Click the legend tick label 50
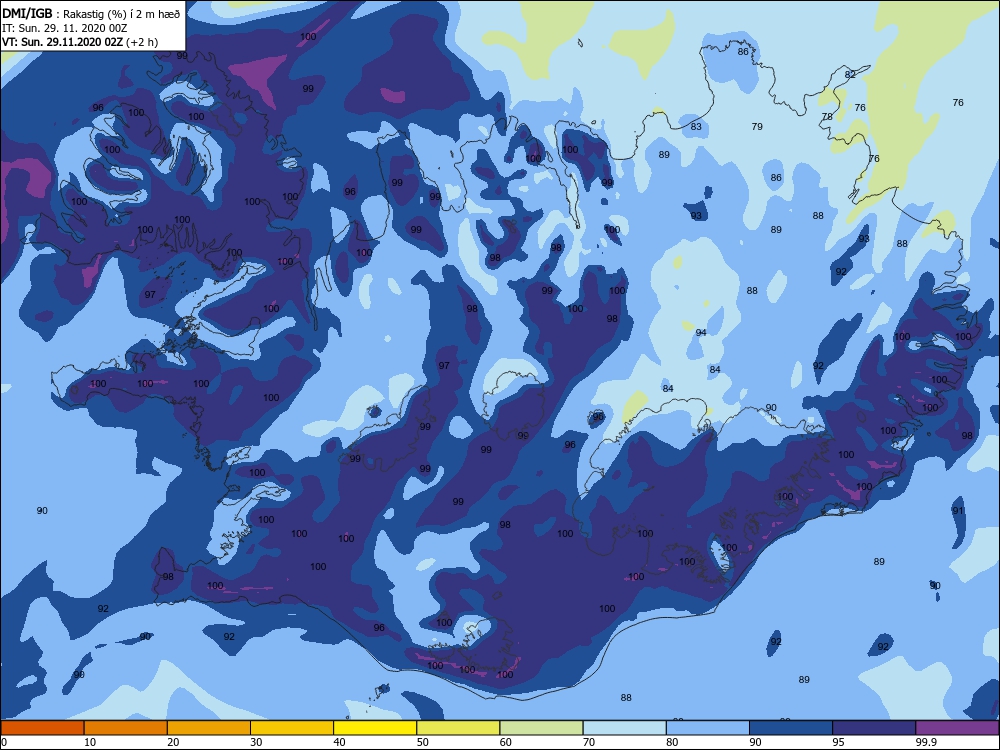 point(422,742)
